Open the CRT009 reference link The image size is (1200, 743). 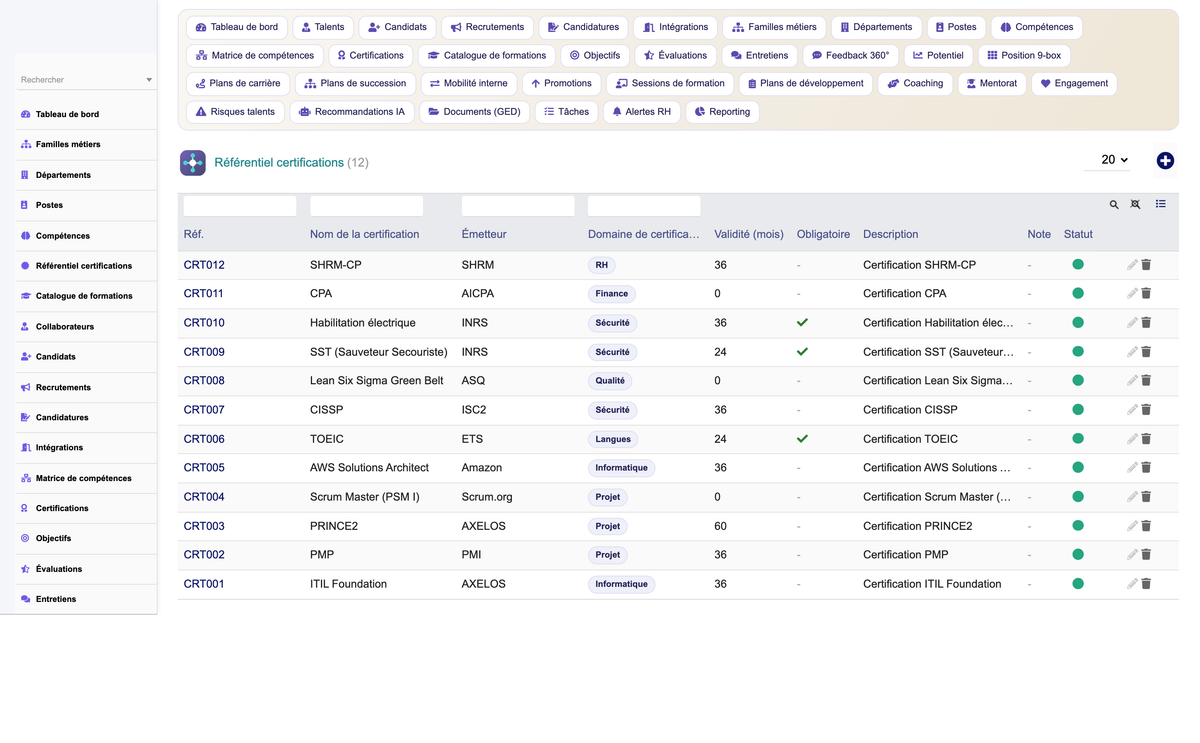click(x=204, y=352)
